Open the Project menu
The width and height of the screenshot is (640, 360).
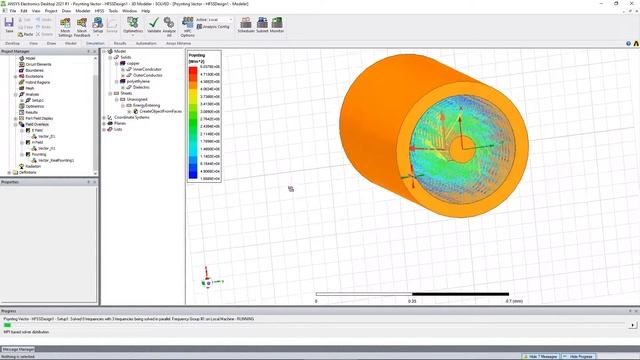coord(51,11)
